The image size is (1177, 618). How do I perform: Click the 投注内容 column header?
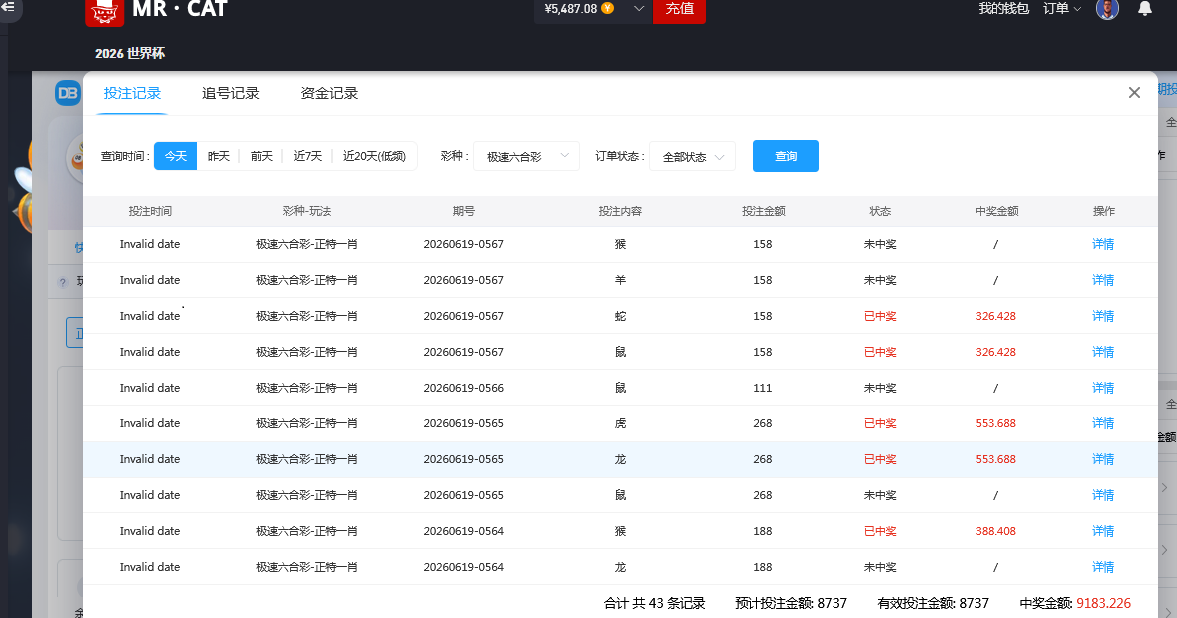(x=620, y=211)
